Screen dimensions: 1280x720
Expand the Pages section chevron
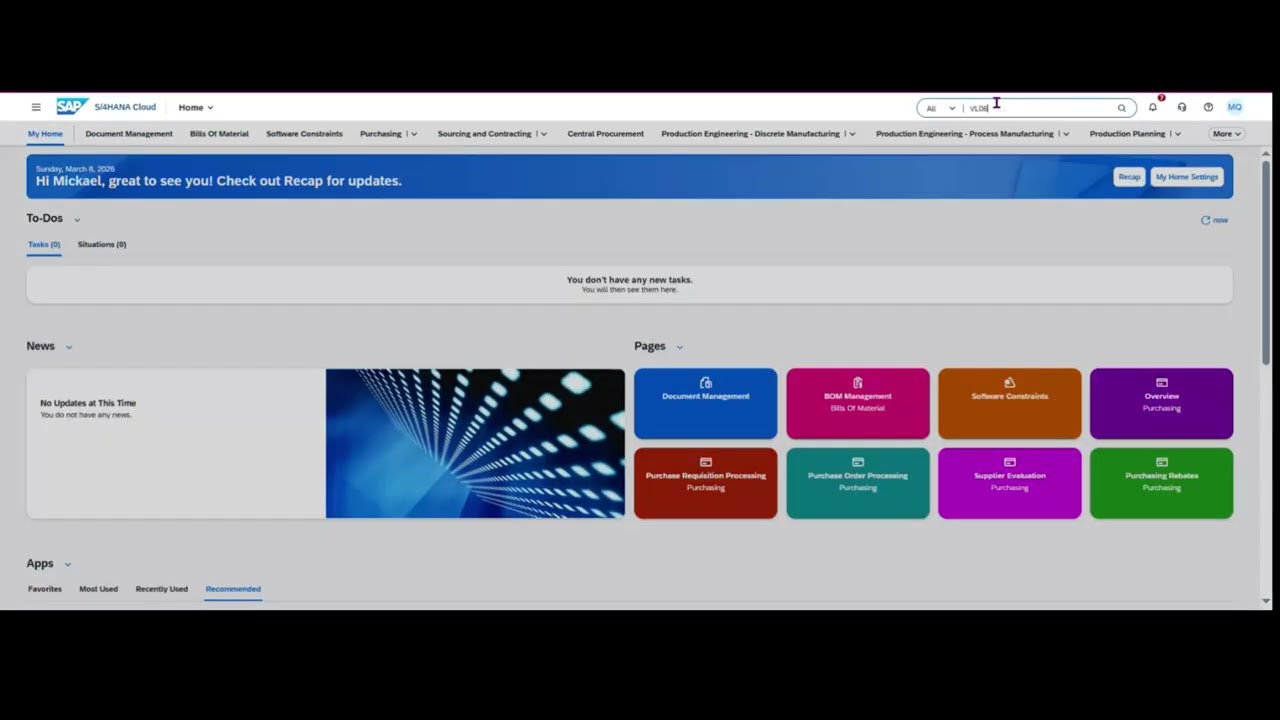(680, 347)
